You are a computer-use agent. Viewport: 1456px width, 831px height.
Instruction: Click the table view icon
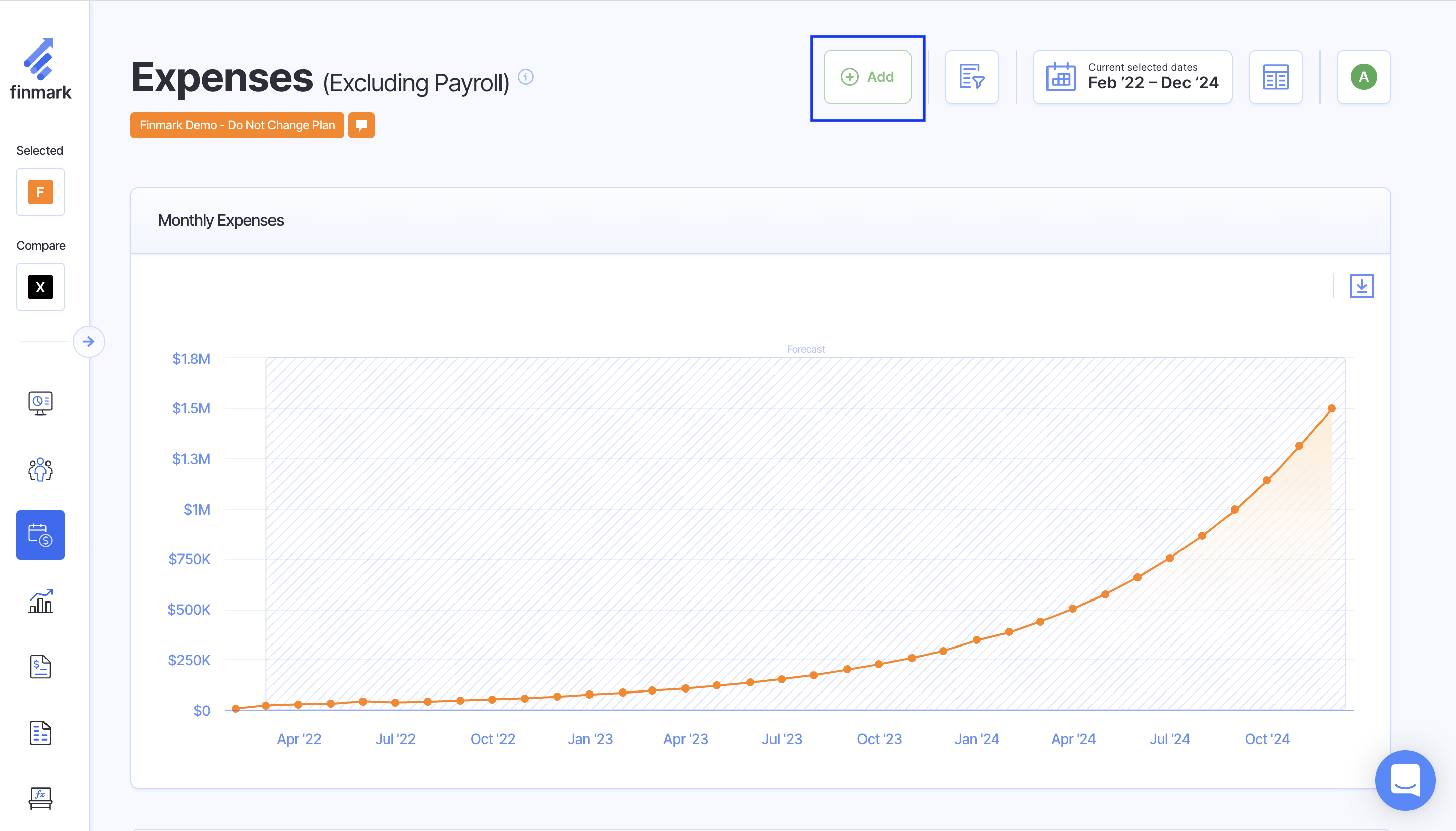coord(1275,77)
